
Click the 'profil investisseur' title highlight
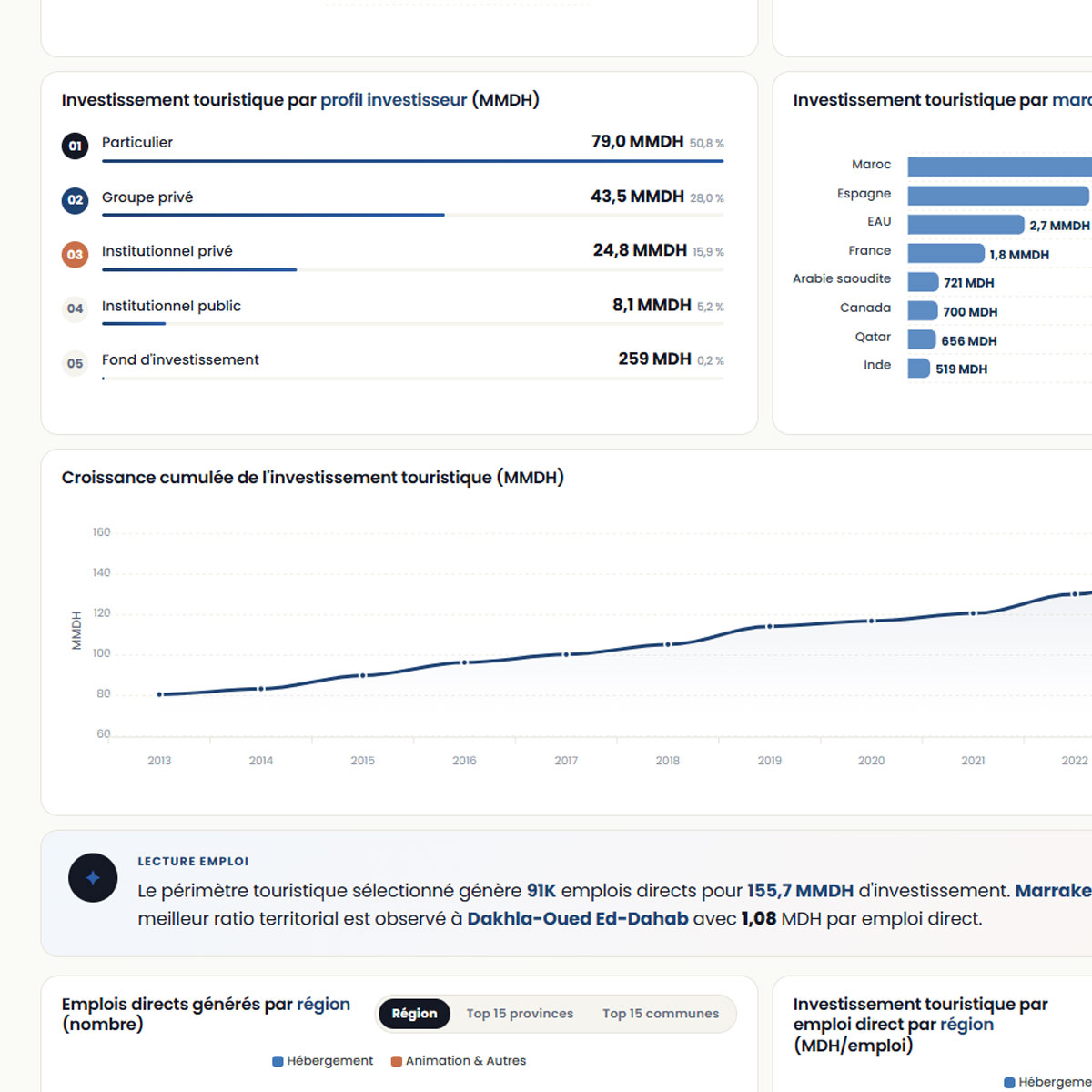(394, 100)
